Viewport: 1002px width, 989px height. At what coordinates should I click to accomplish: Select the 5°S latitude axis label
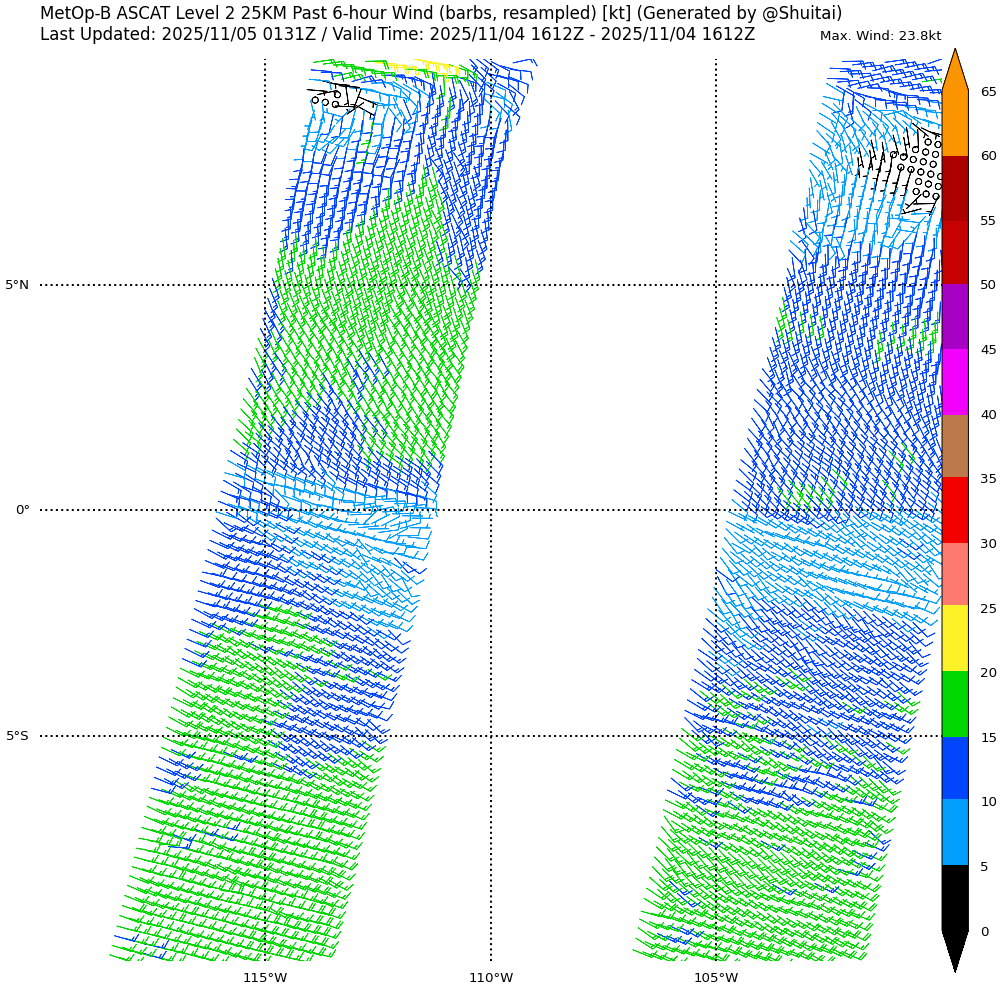click(x=17, y=736)
